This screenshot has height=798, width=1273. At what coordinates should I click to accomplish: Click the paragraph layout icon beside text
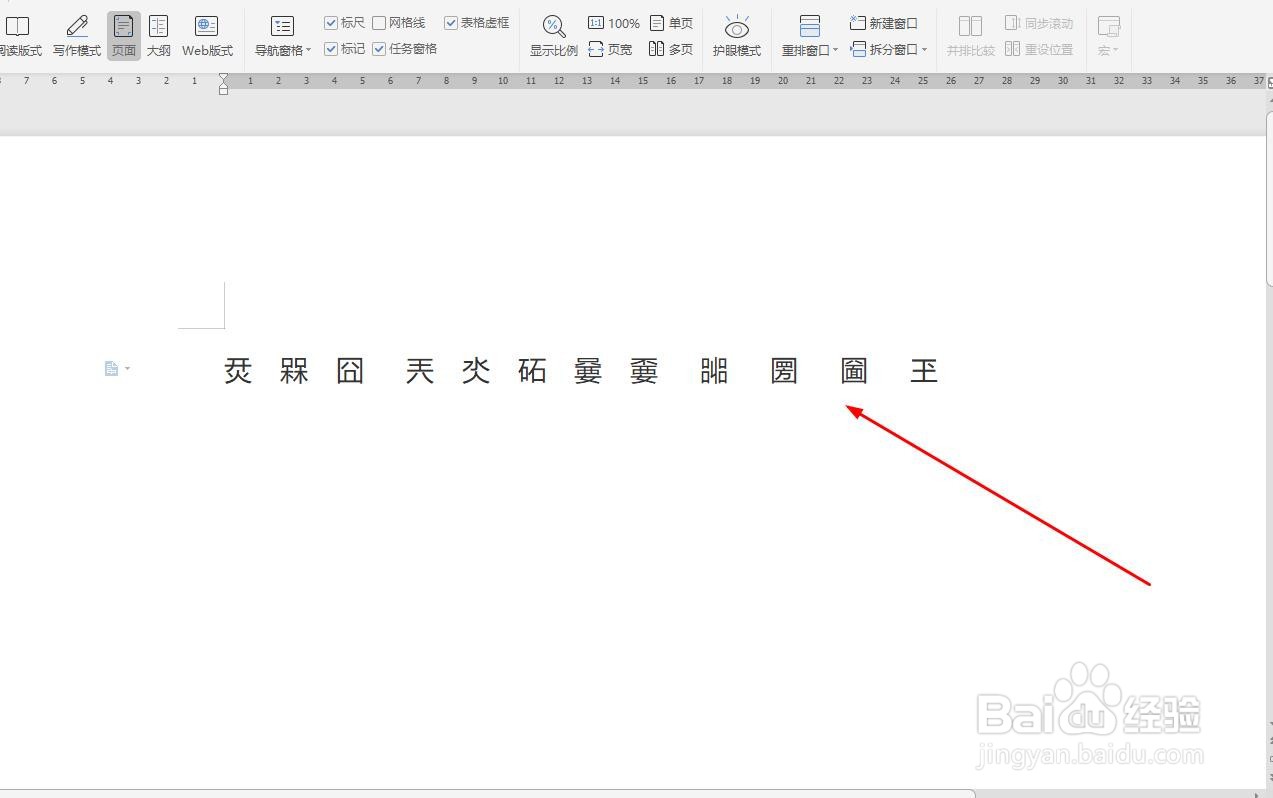[x=112, y=369]
